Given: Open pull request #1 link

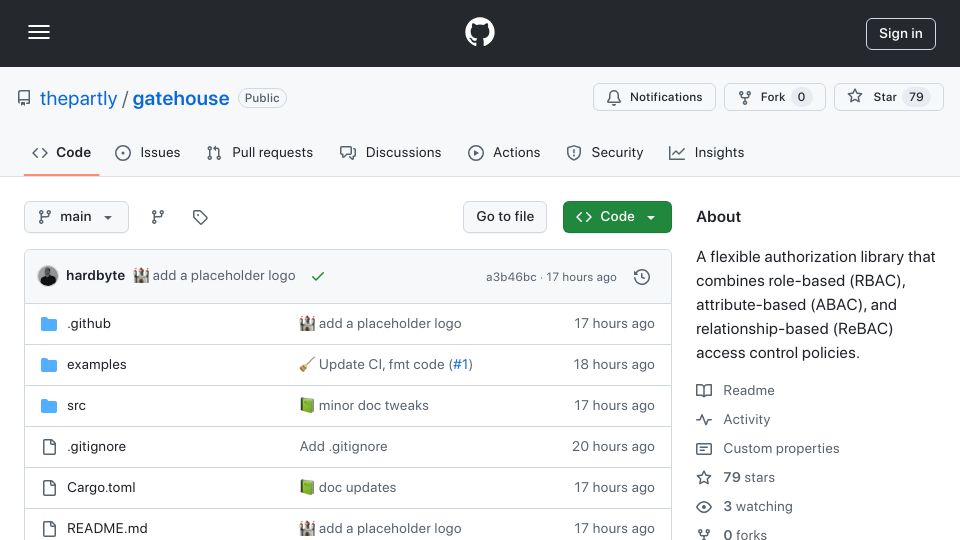Looking at the screenshot, I should [x=460, y=364].
